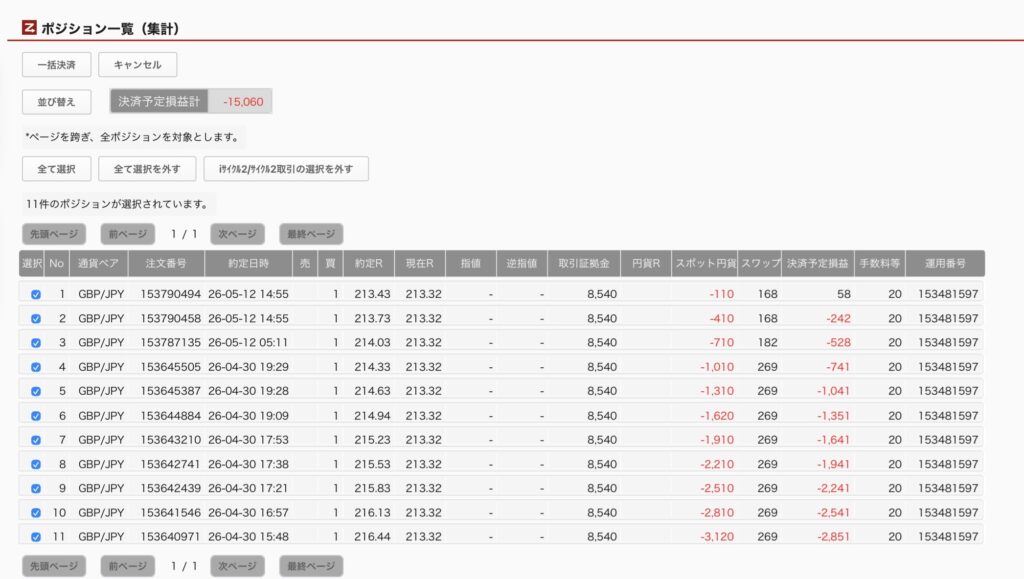Click the スワップ column header
This screenshot has height=579, width=1024.
760,263
